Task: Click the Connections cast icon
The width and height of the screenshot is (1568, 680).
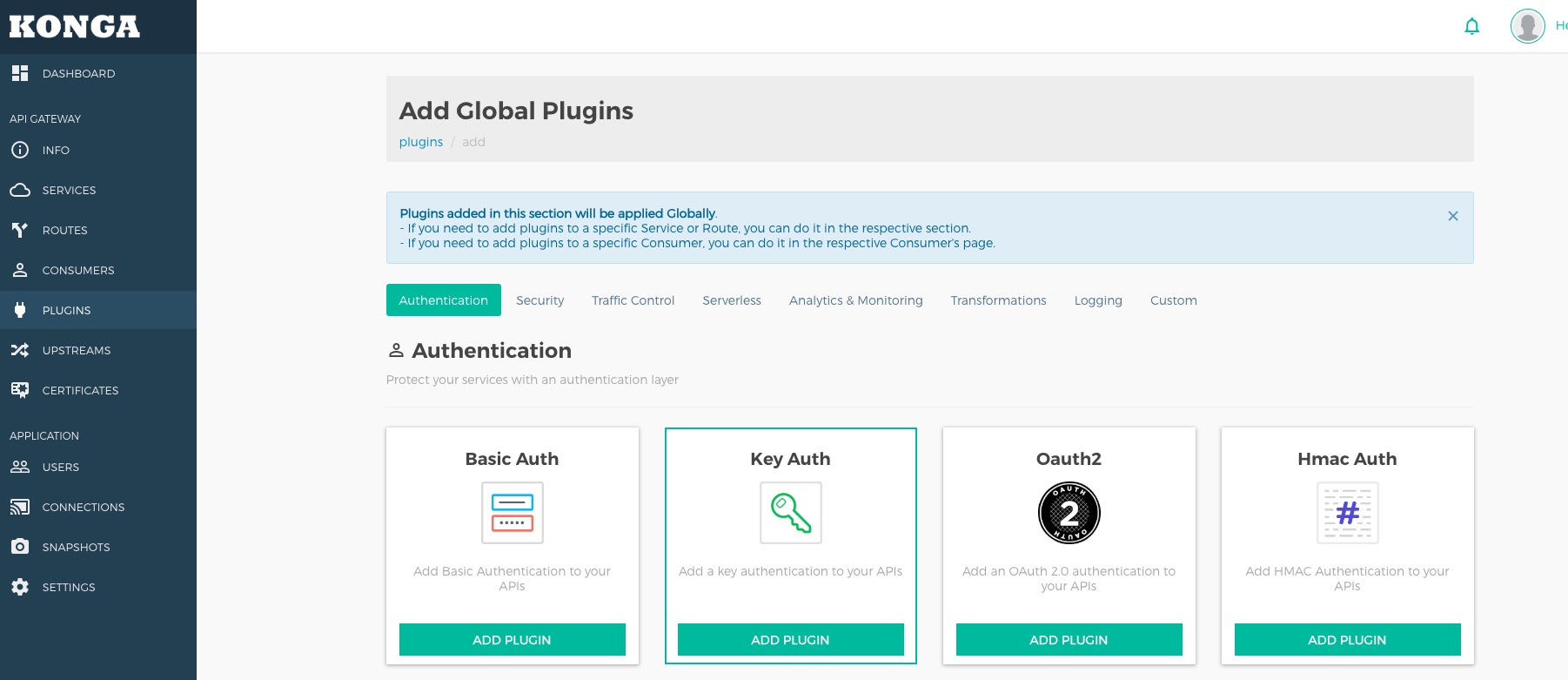Action: [x=20, y=507]
